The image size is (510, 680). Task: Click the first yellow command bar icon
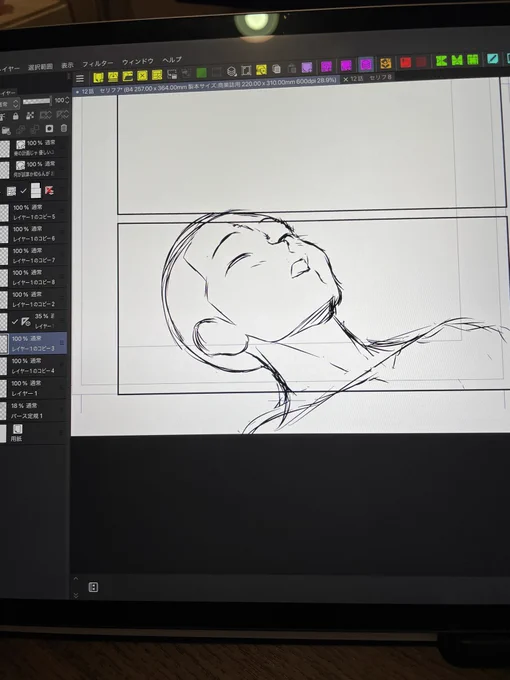point(98,78)
